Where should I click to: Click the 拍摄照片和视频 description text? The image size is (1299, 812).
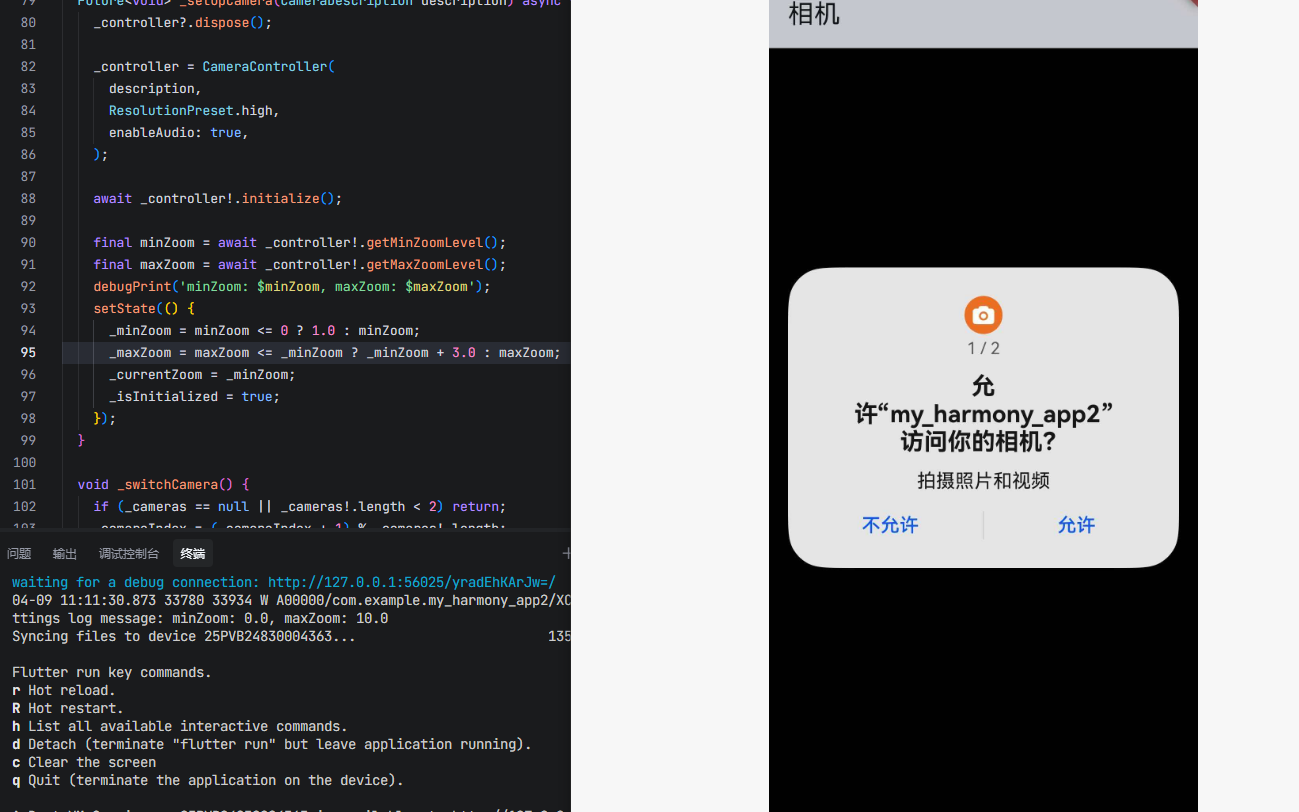tap(983, 481)
